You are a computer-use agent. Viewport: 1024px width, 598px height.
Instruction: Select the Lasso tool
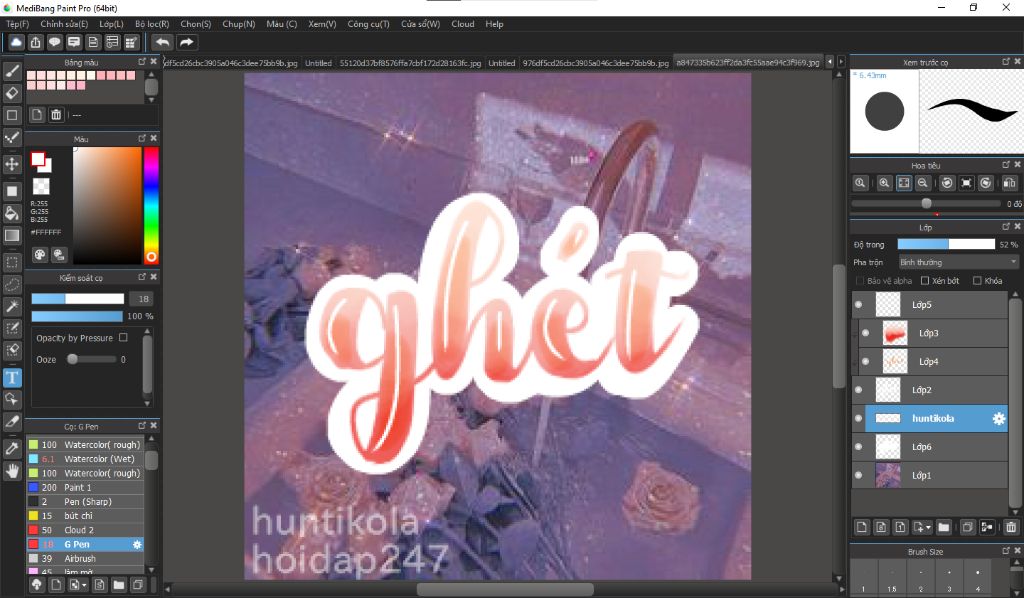12,285
